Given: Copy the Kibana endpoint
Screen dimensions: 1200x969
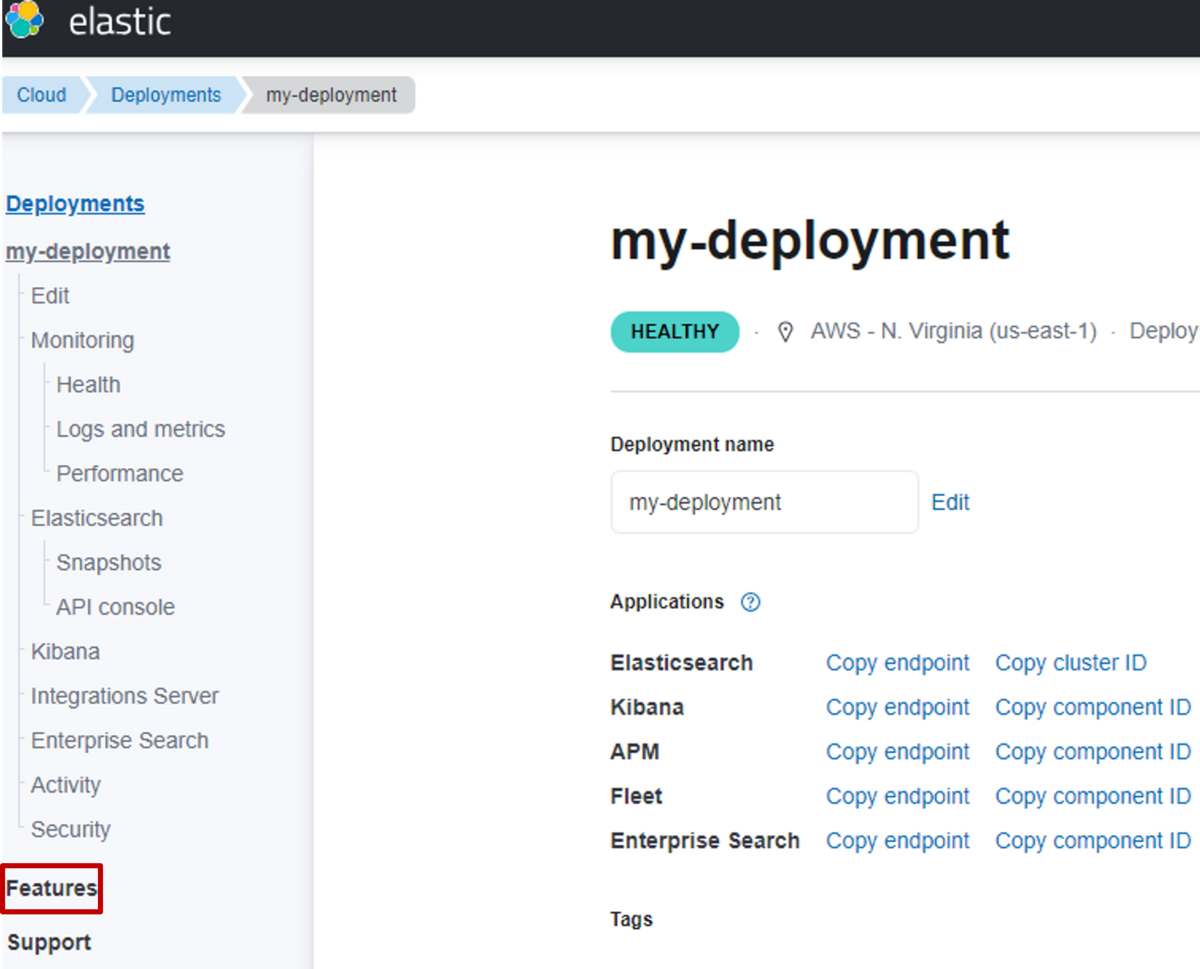Looking at the screenshot, I should (897, 707).
